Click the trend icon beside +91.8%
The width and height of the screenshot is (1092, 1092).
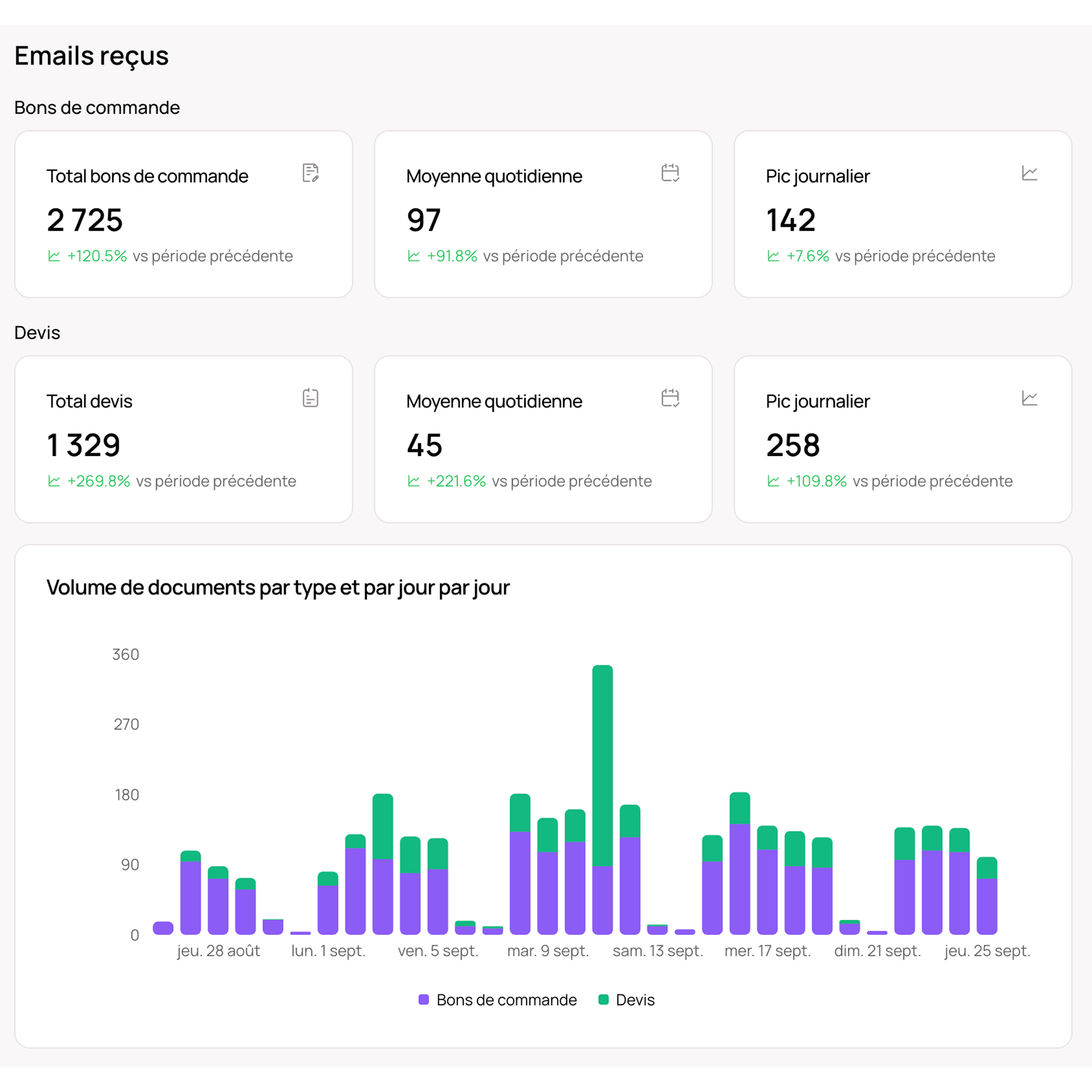414,256
